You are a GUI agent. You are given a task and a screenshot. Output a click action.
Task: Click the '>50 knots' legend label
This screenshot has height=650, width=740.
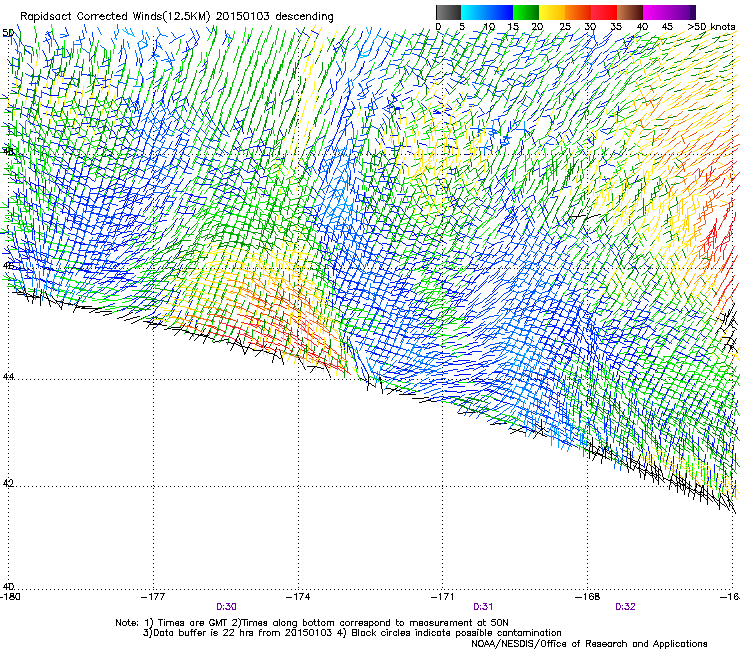coord(711,27)
